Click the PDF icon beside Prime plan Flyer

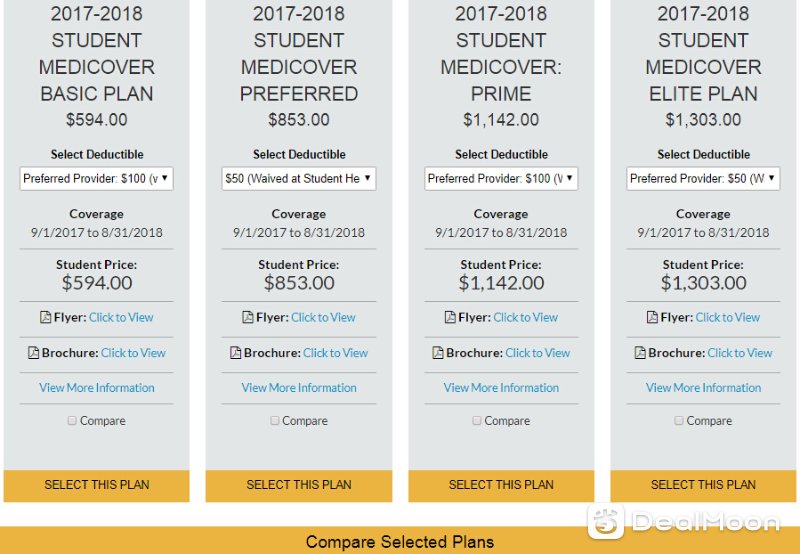(450, 317)
